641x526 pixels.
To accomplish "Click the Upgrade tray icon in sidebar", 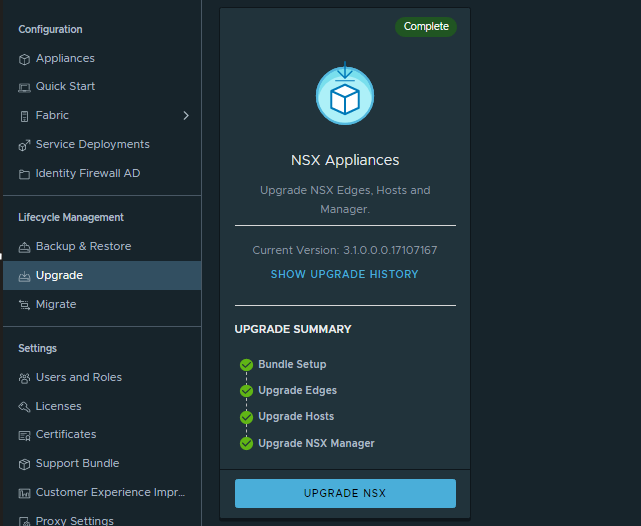I will coord(24,277).
